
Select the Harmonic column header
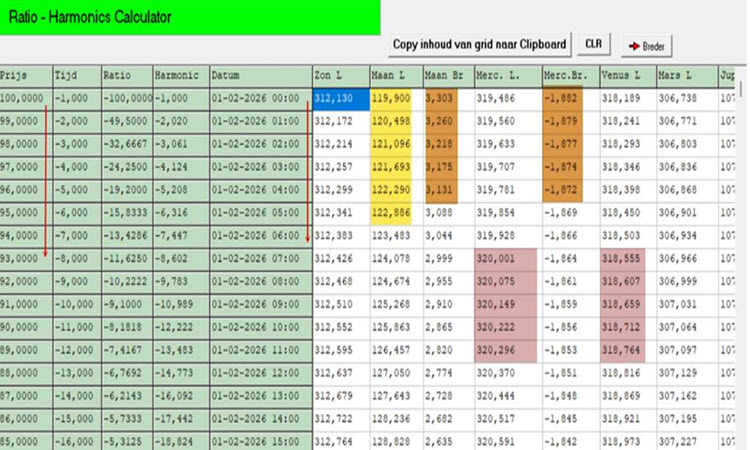point(181,76)
